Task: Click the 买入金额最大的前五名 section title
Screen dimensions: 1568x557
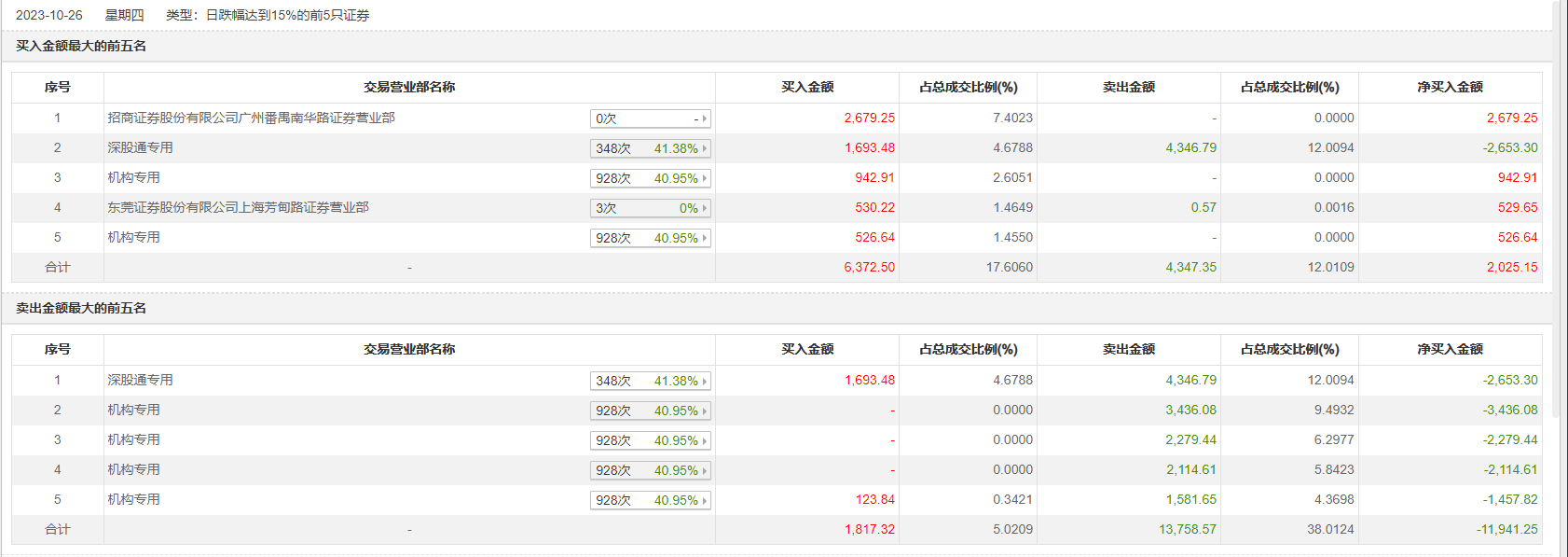Action: 81,46
